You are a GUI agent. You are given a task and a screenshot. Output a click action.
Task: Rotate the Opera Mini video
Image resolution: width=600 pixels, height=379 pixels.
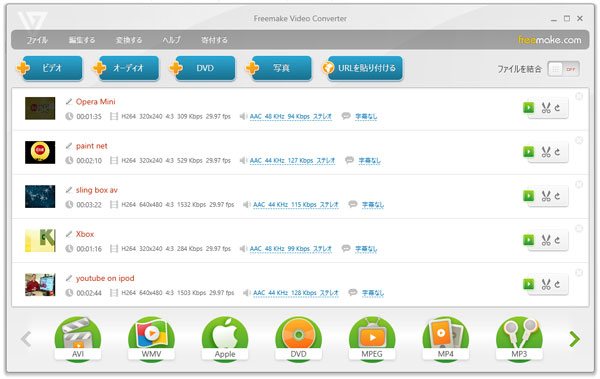click(x=558, y=108)
